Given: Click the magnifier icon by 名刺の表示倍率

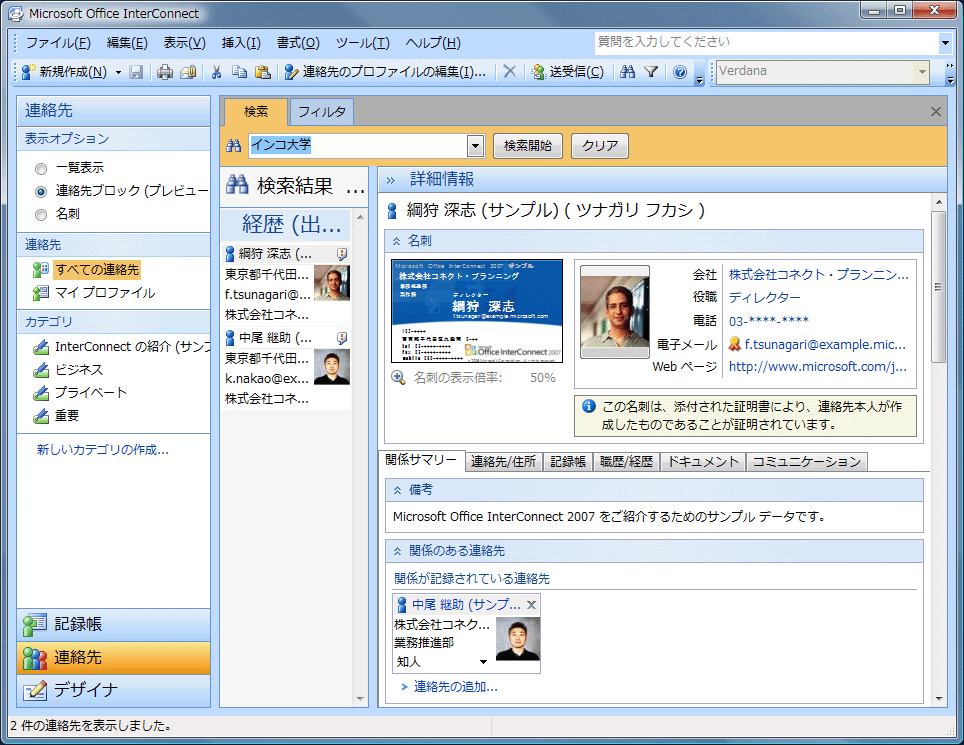Looking at the screenshot, I should (x=398, y=377).
